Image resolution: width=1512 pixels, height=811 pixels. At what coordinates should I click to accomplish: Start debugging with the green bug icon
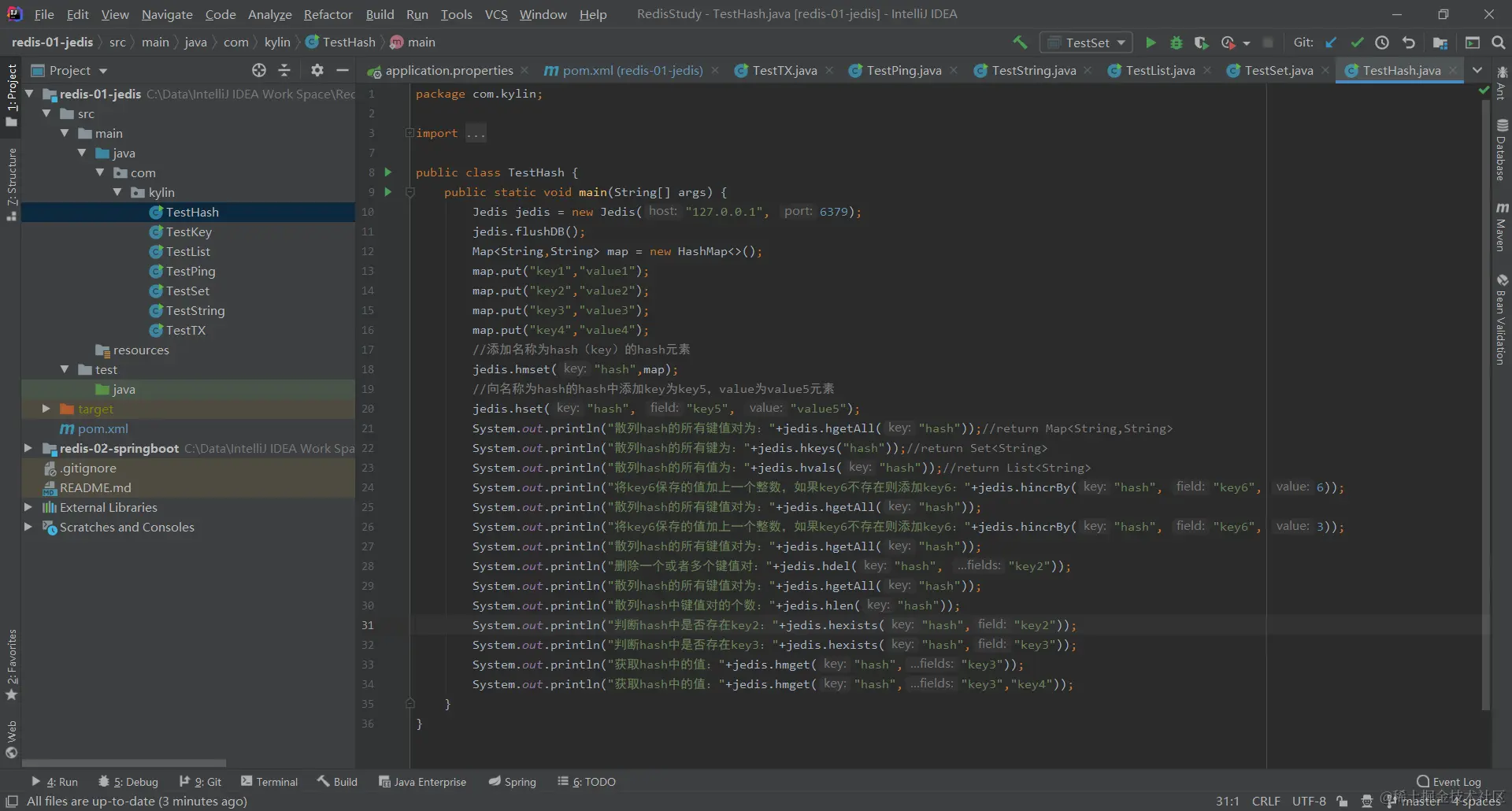pyautogui.click(x=1177, y=43)
